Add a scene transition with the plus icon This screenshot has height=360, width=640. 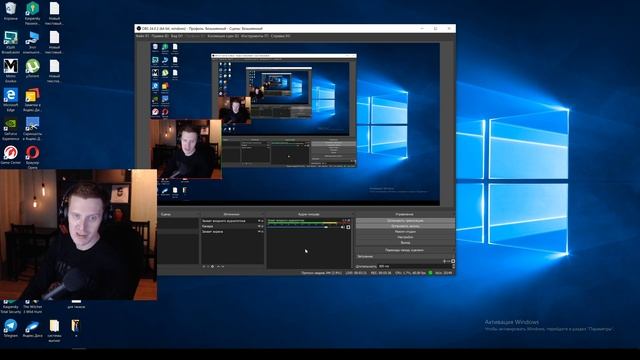pos(444,261)
